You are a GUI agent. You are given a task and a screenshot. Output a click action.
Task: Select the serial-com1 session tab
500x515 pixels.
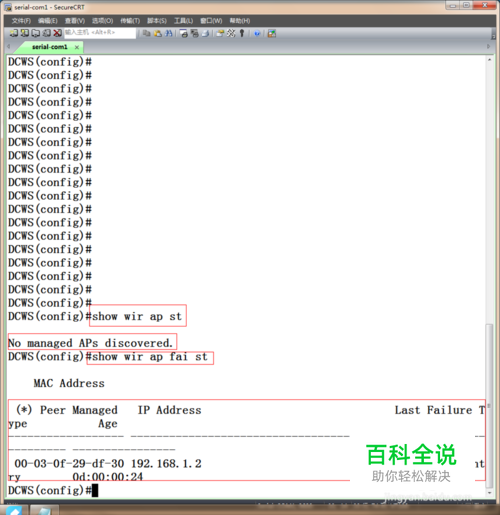[x=49, y=47]
